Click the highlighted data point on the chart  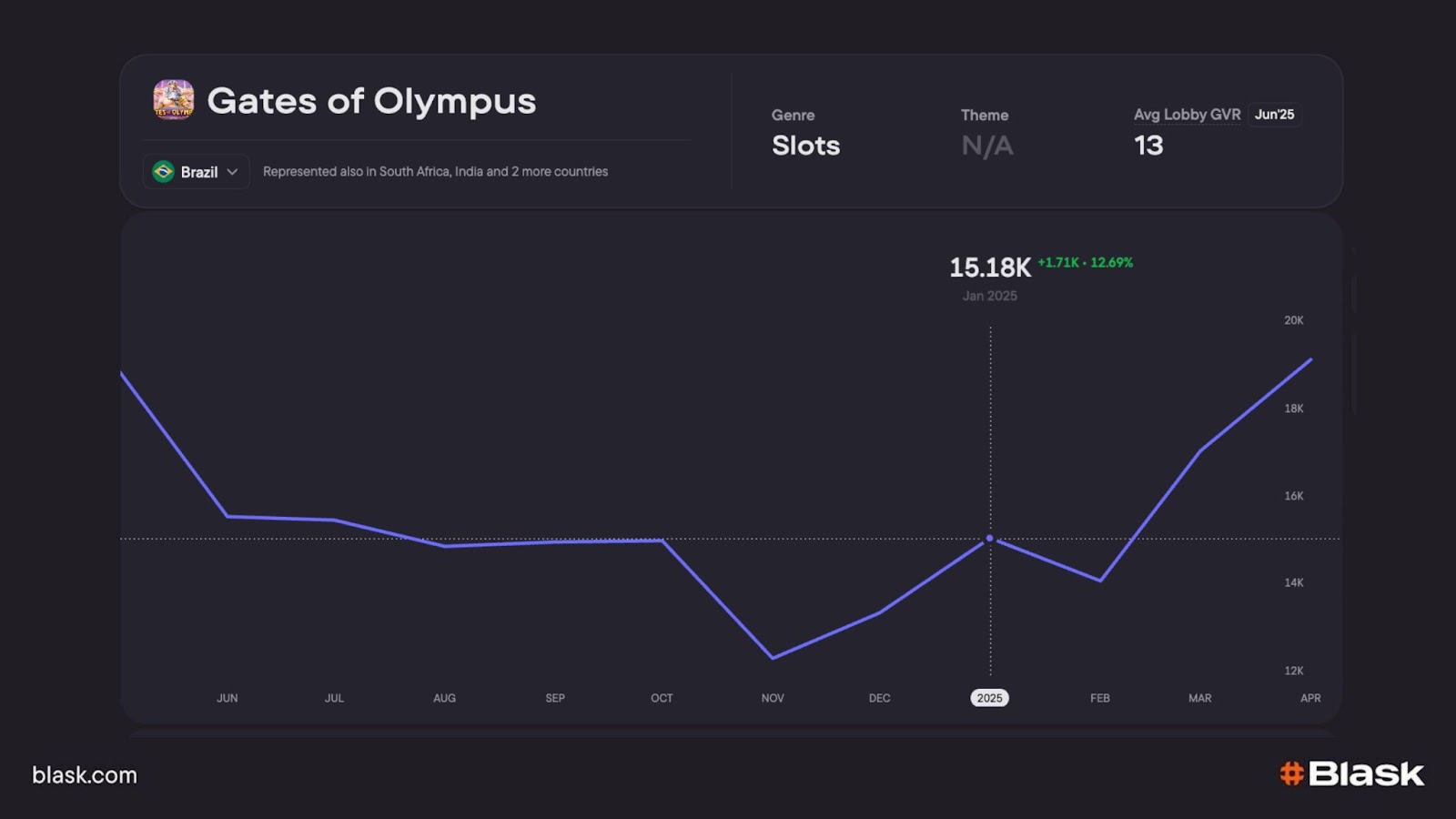(990, 539)
